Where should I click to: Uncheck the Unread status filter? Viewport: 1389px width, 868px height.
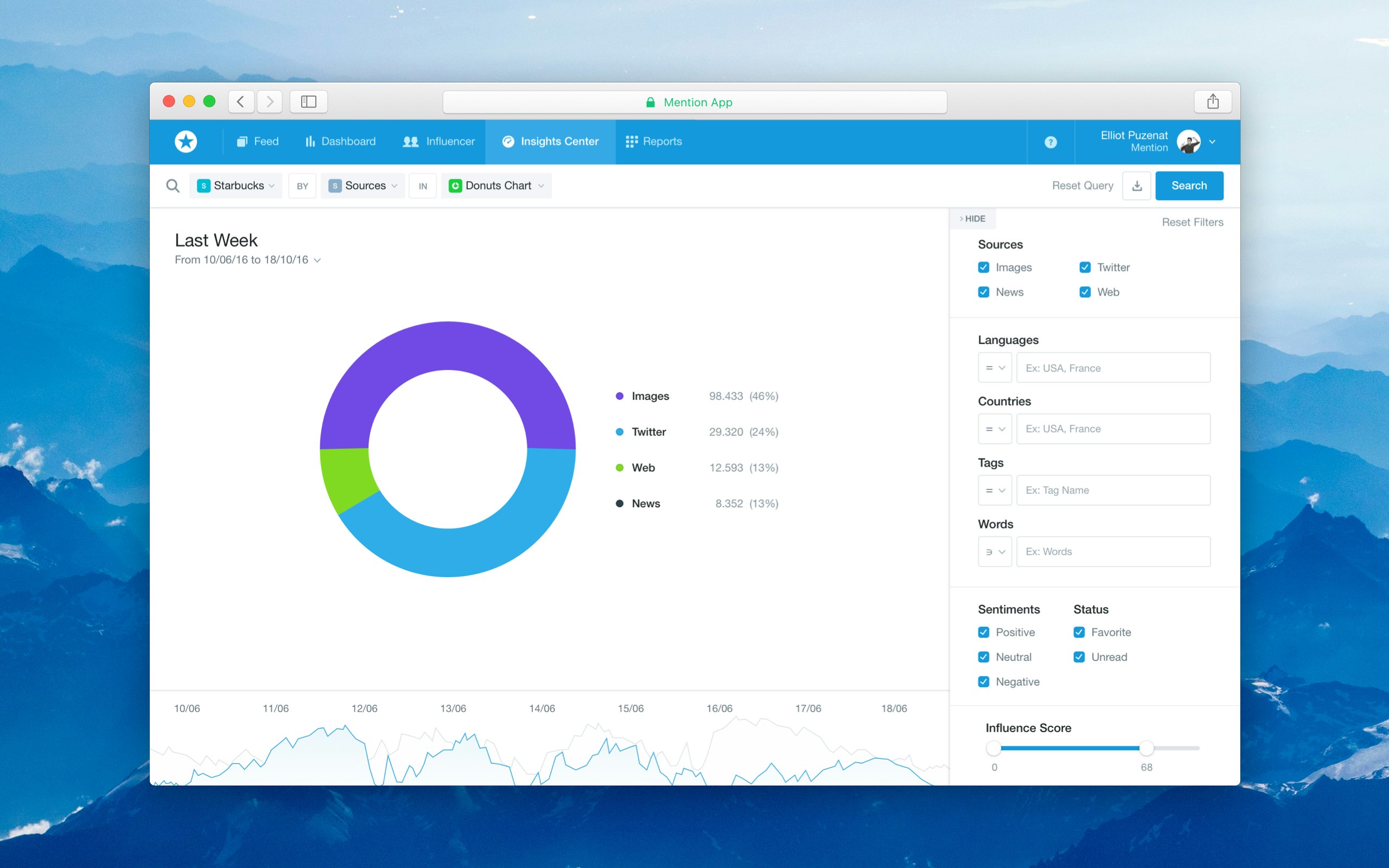(x=1079, y=657)
